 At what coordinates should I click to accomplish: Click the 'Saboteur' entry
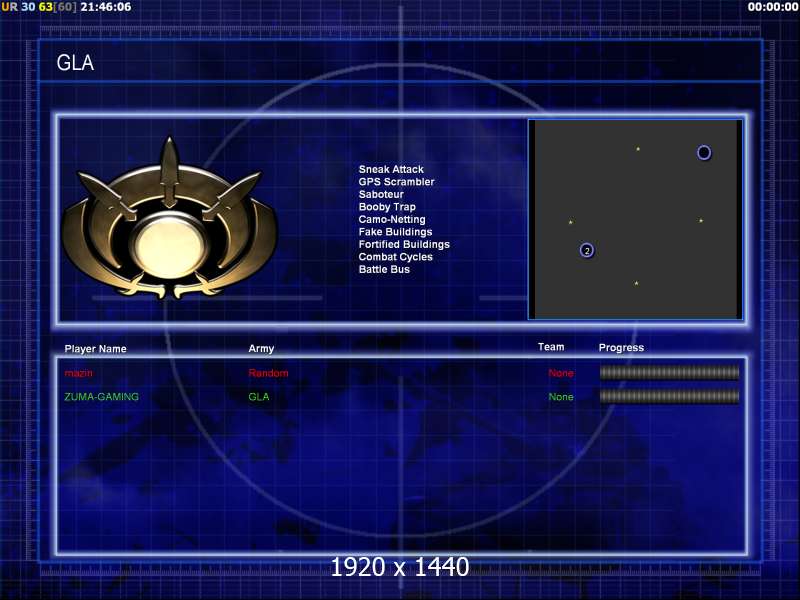pos(381,194)
